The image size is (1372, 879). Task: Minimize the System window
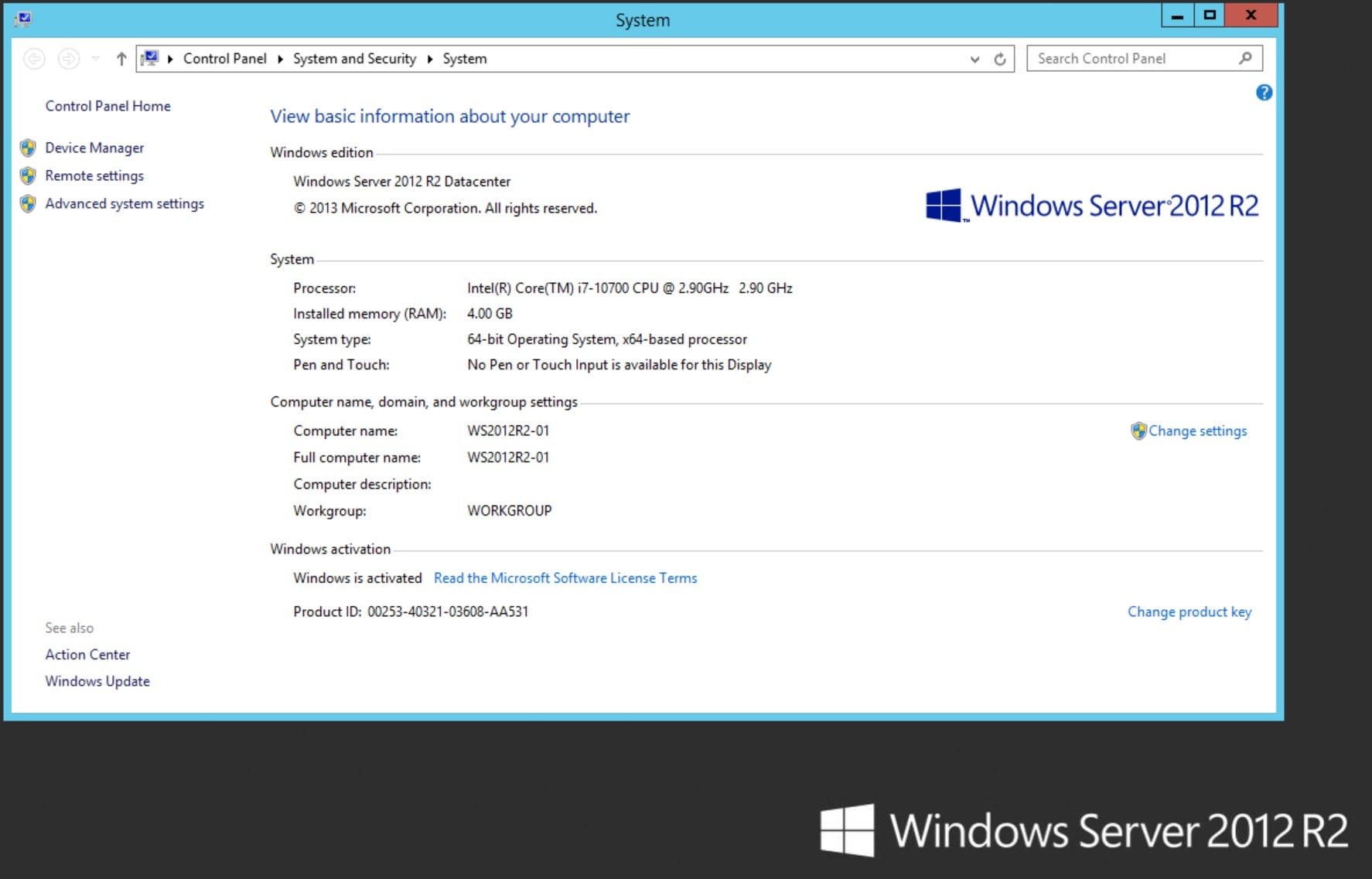1177,15
